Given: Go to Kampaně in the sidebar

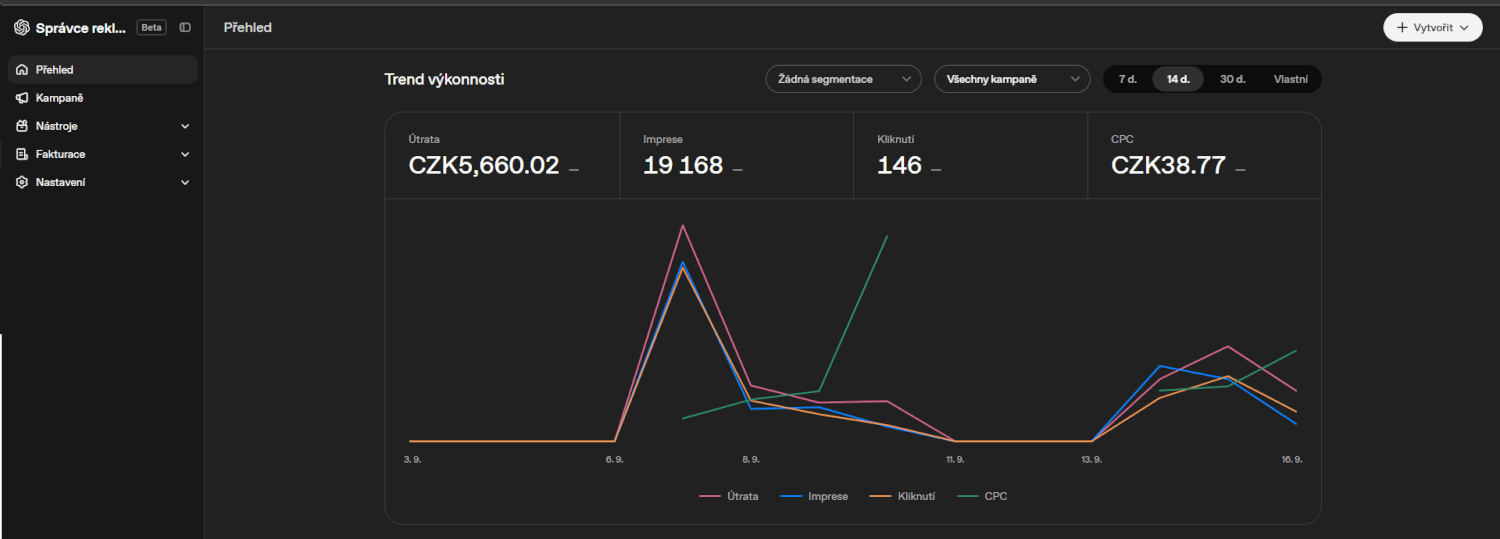Looking at the screenshot, I should coord(103,98).
